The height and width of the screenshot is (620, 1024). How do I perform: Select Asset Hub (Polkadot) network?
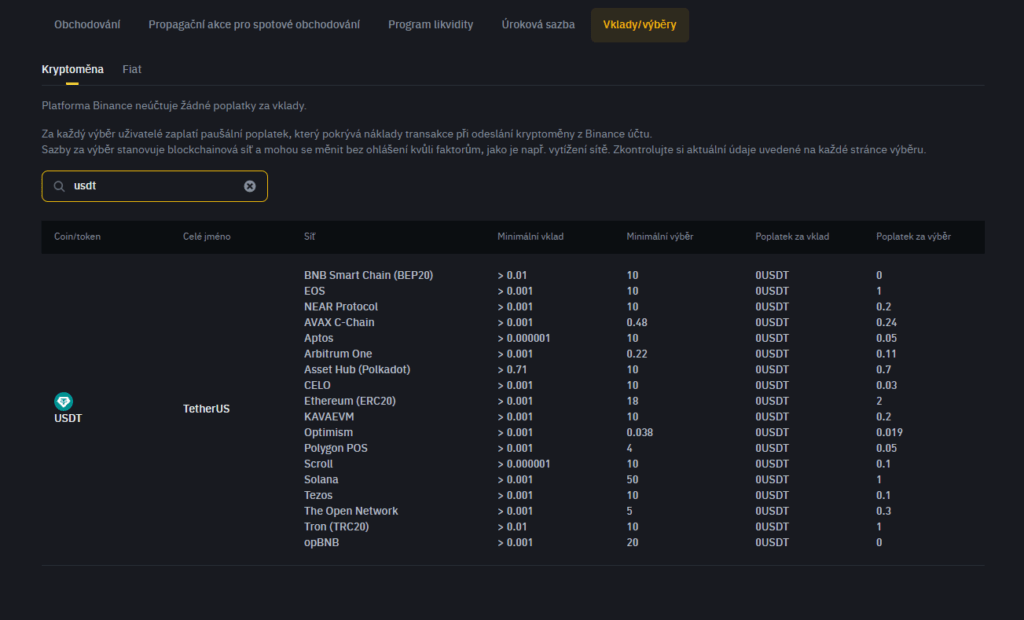pos(357,369)
